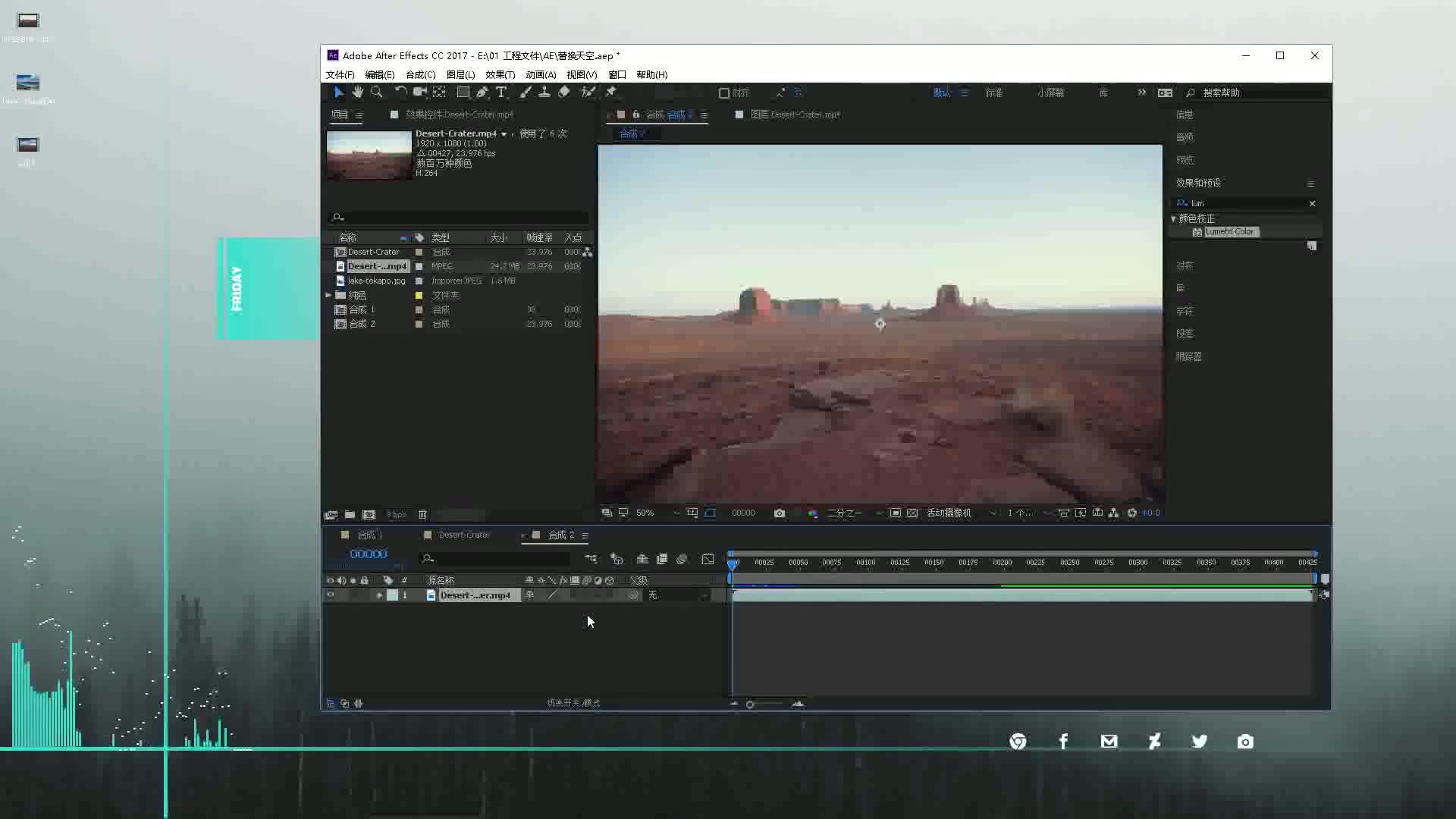
Task: Toggle visibility eye of Desert-Crater.mp4 layer
Action: point(331,596)
